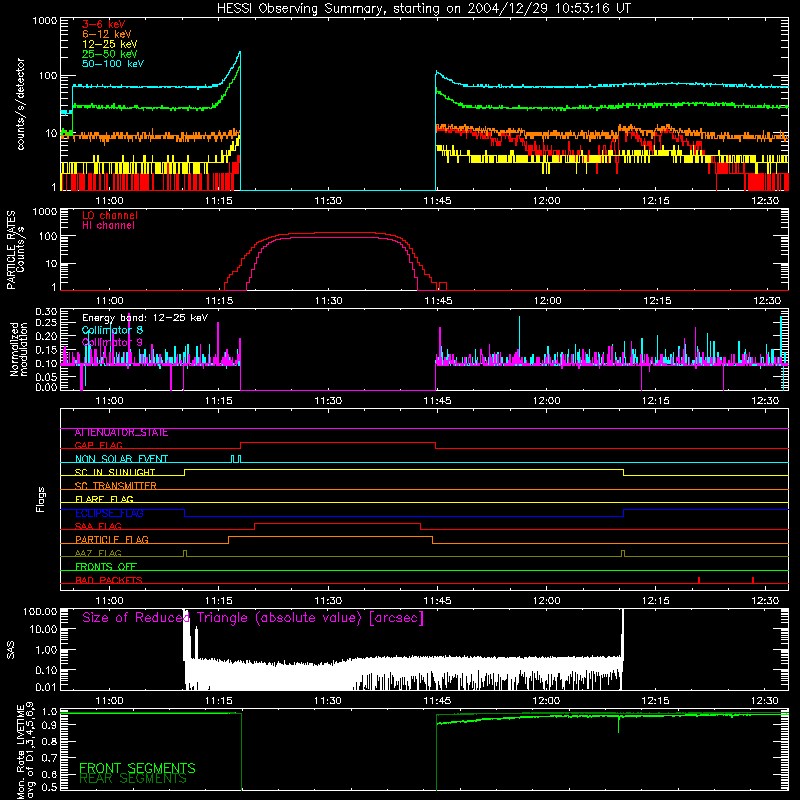Click the AAZ_FLAG label

(x=98, y=553)
